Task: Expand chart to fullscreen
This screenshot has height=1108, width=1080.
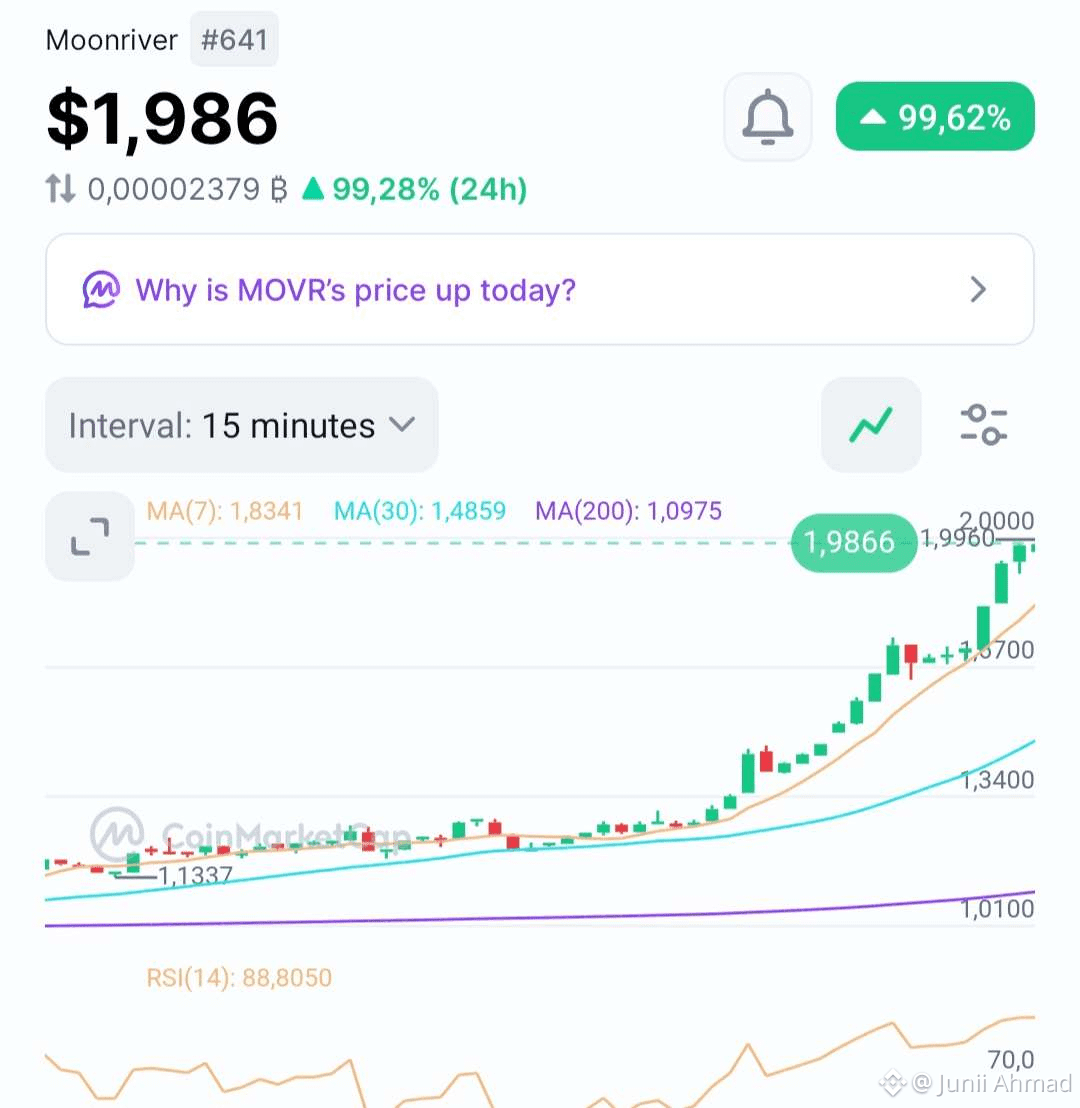Action: click(90, 536)
